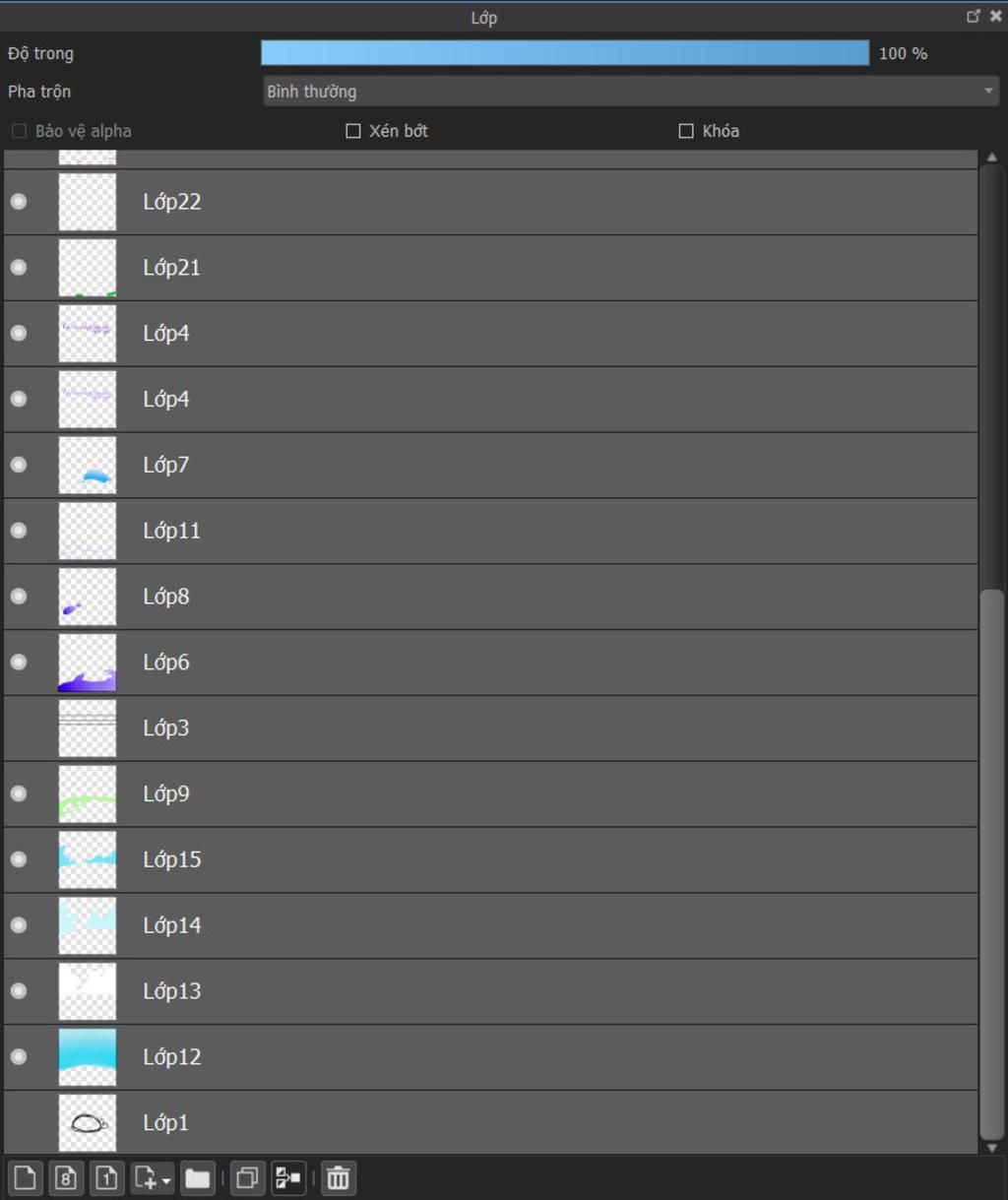
Task: Click the Lớp1 layer thumbnail
Action: coord(88,1122)
